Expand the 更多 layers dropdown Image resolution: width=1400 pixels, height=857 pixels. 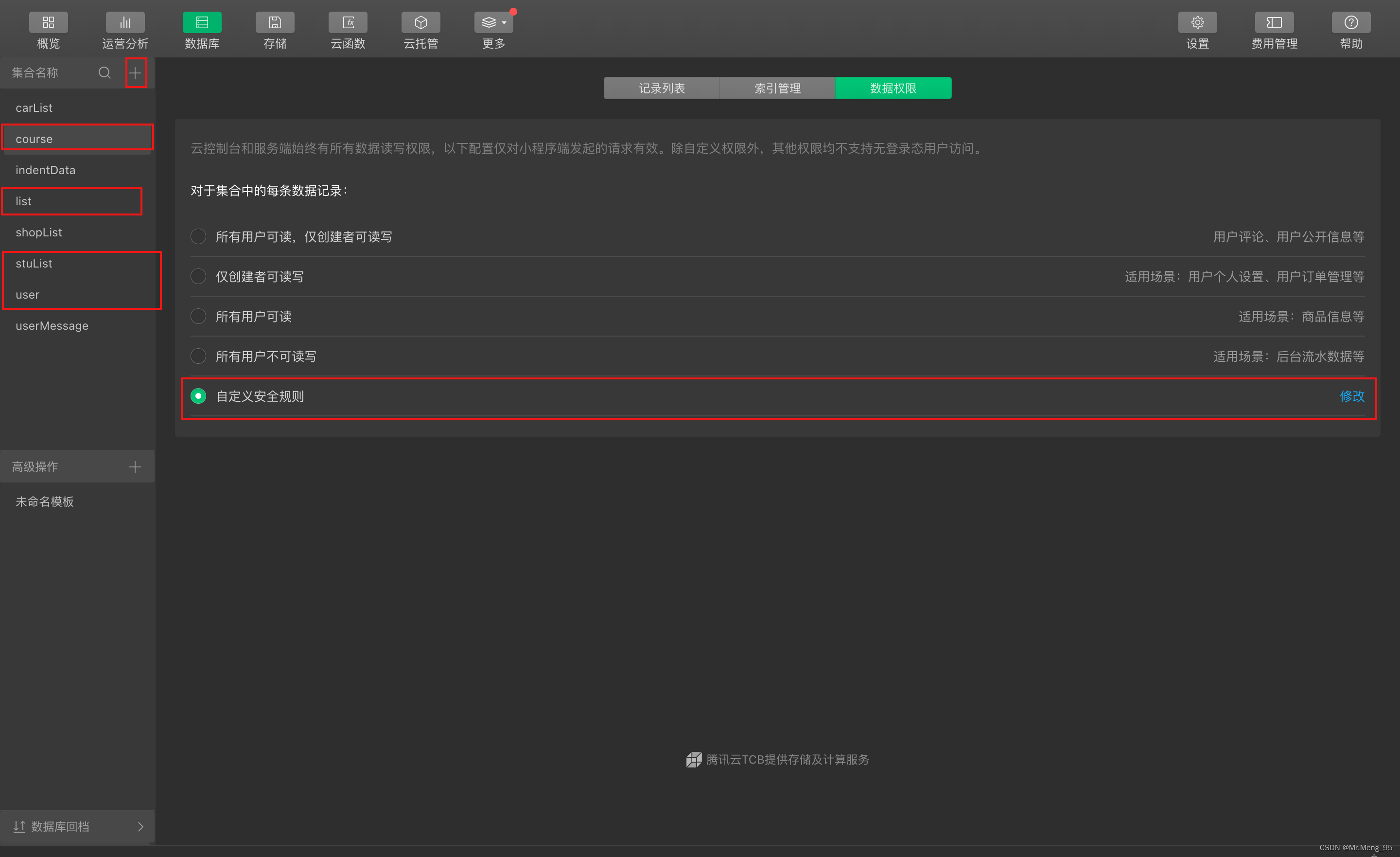(493, 23)
